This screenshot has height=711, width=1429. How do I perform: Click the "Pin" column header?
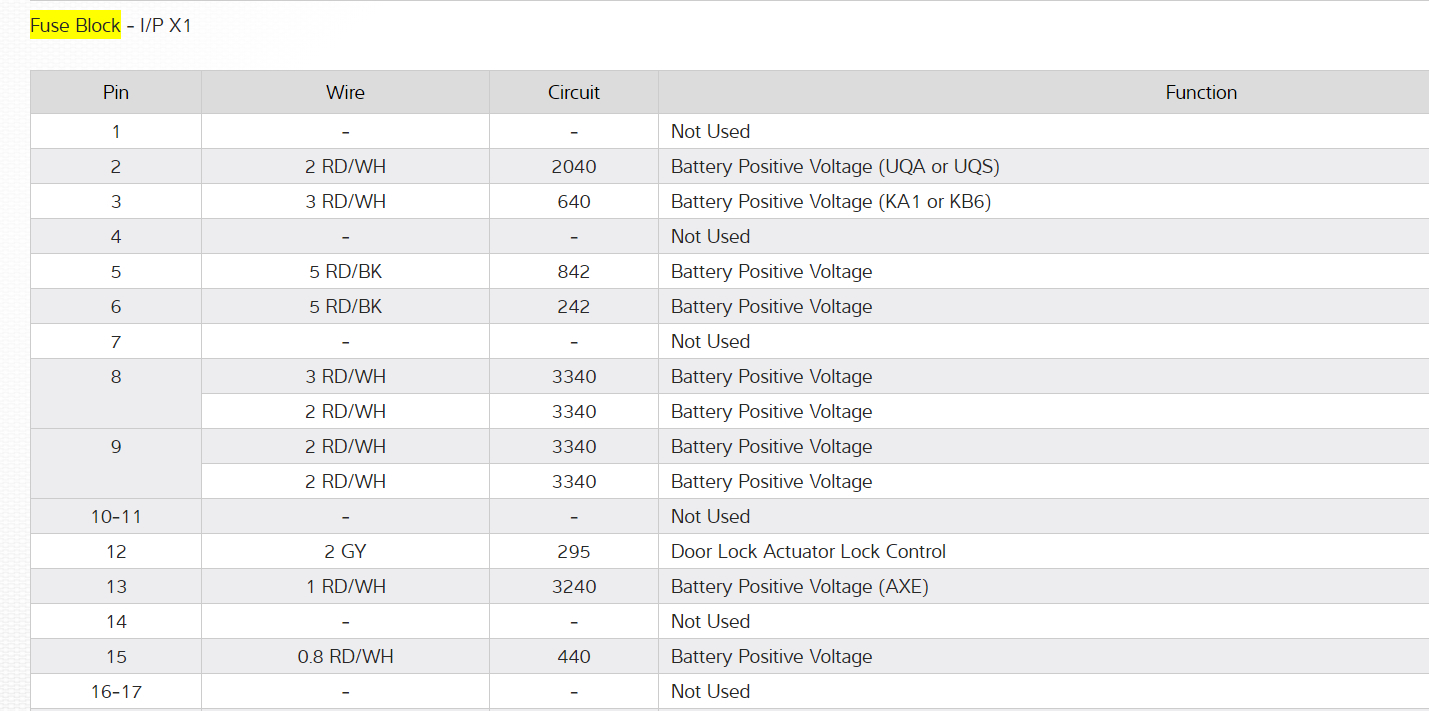coord(116,93)
